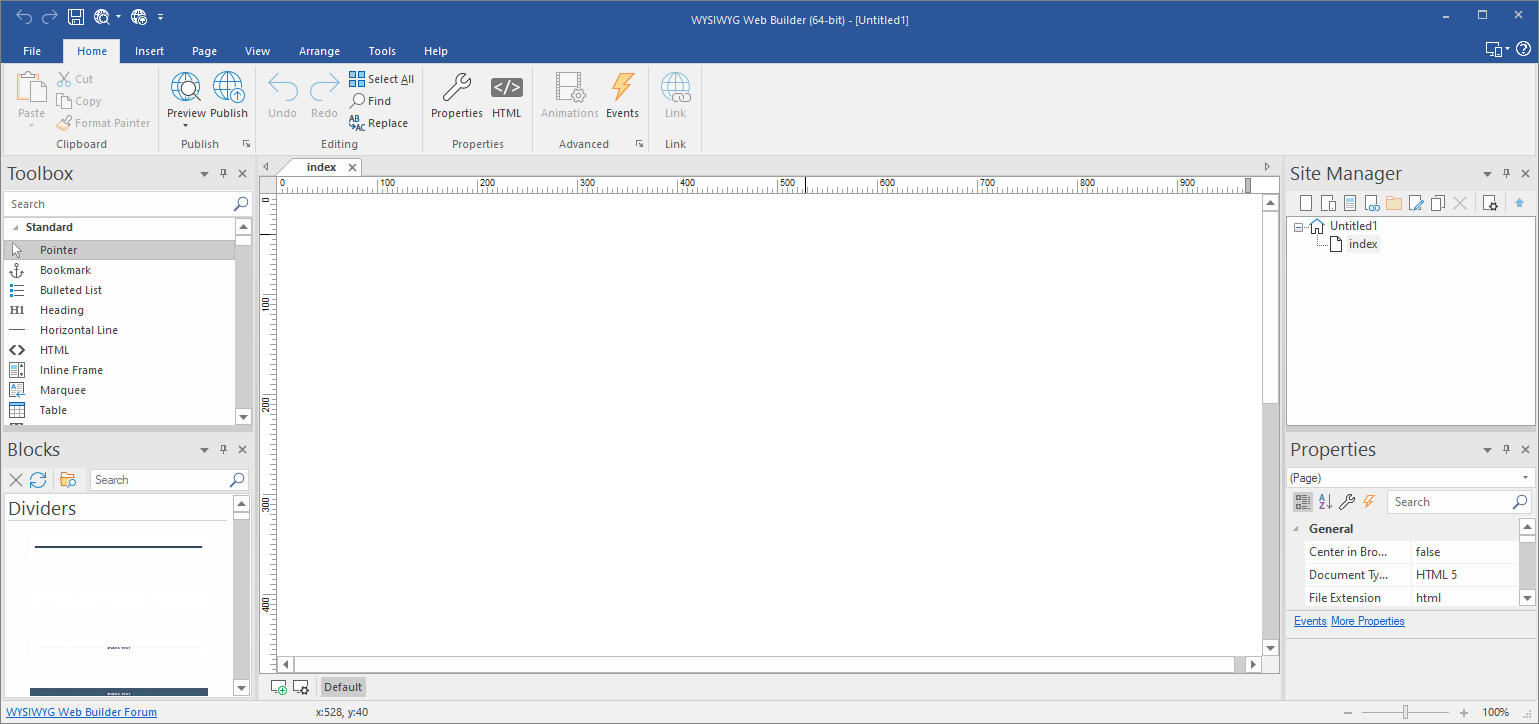
Task: Click the Publish globe icon
Action: (229, 88)
